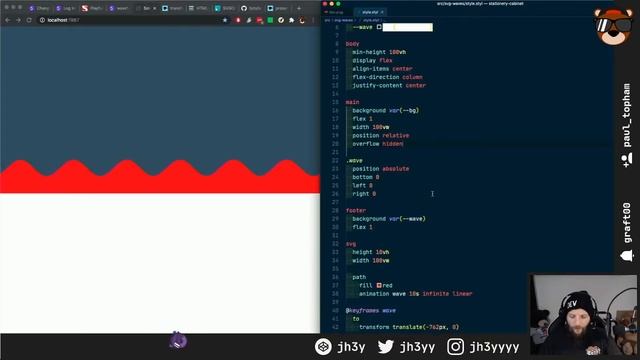Click the 'background var(--bg)' line
The width and height of the screenshot is (640, 360).
coord(386,110)
